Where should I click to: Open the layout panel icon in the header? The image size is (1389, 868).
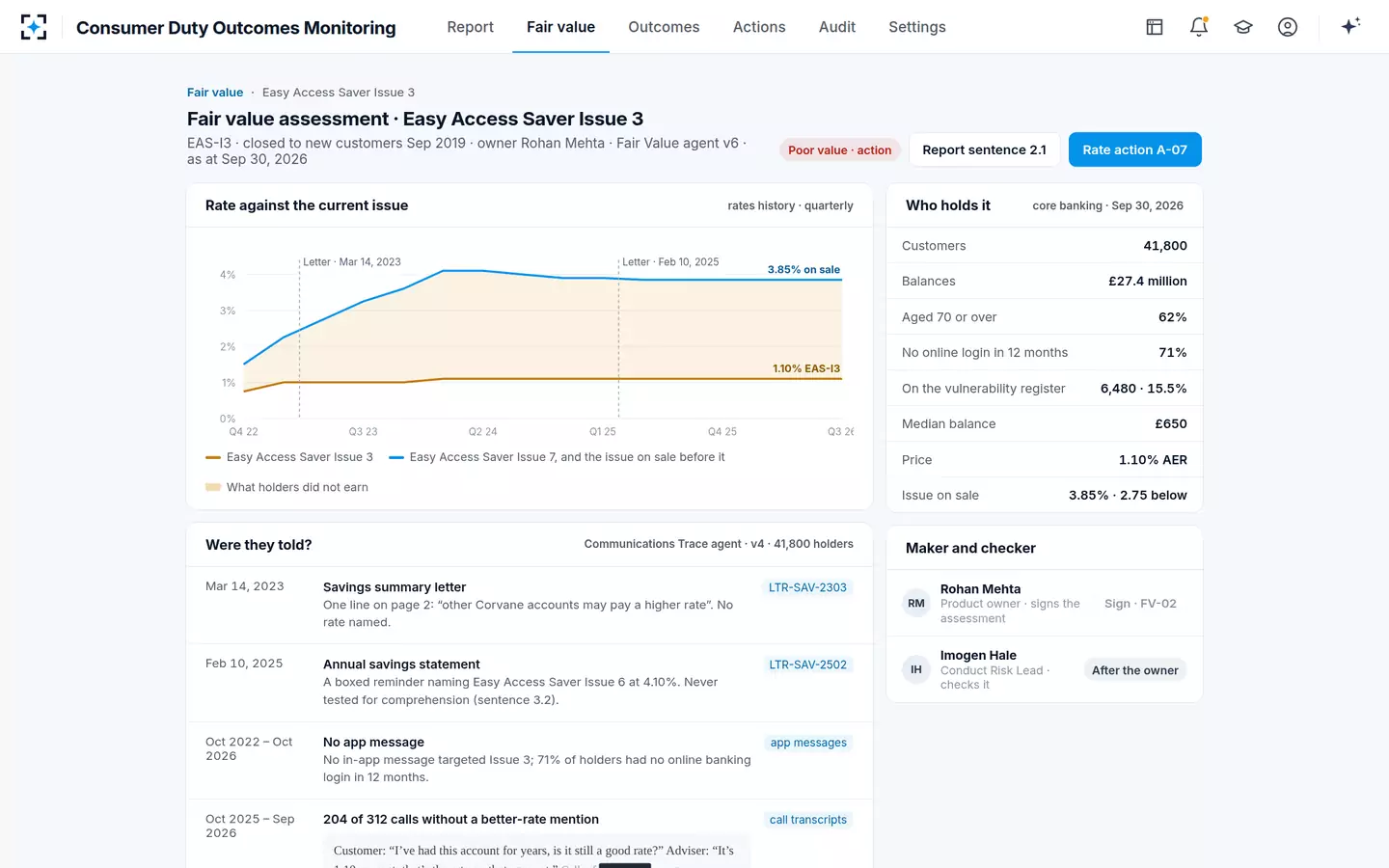[x=1155, y=27]
